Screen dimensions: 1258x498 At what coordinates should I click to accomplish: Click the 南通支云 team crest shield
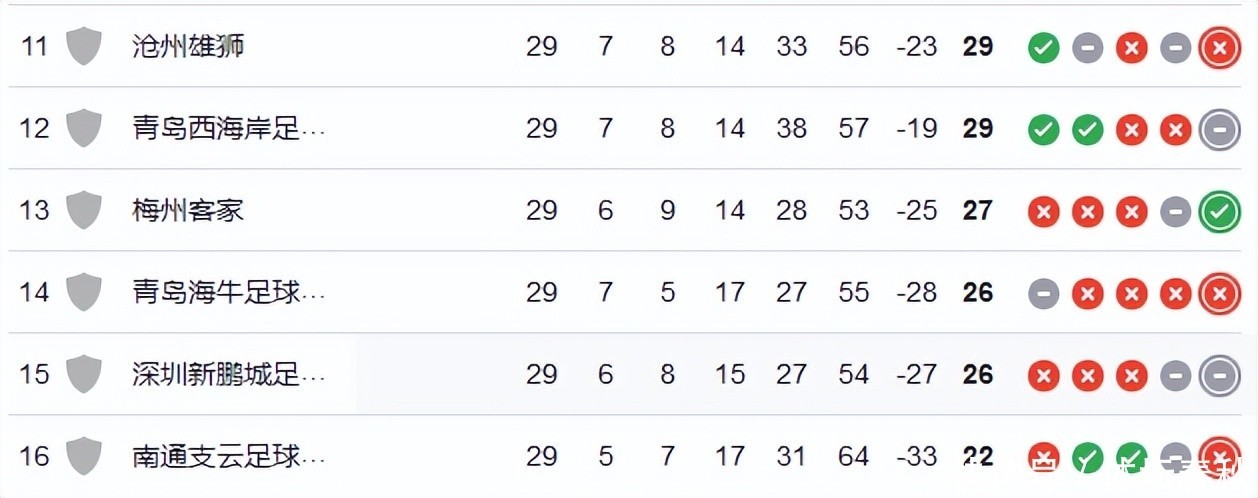84,456
